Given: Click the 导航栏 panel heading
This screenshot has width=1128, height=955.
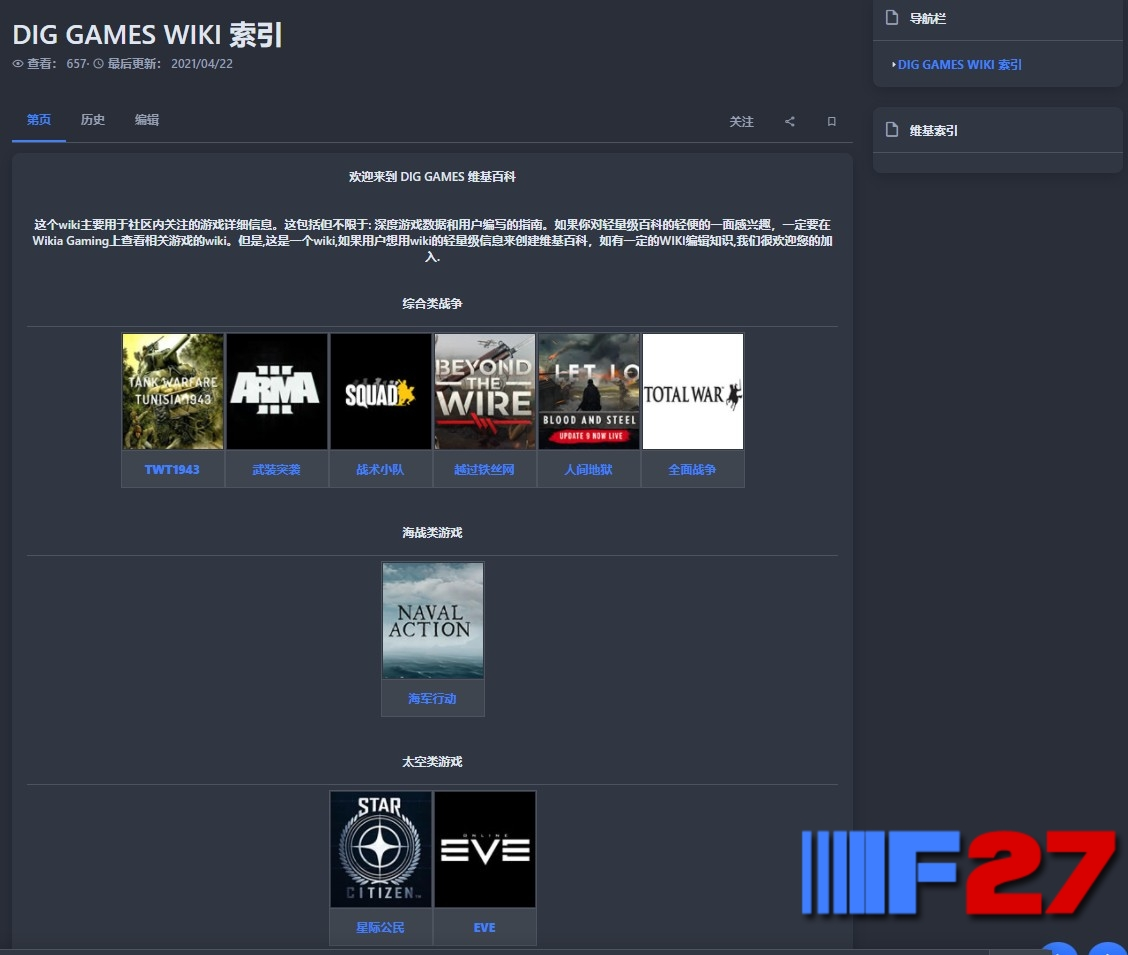Looking at the screenshot, I should 927,19.
